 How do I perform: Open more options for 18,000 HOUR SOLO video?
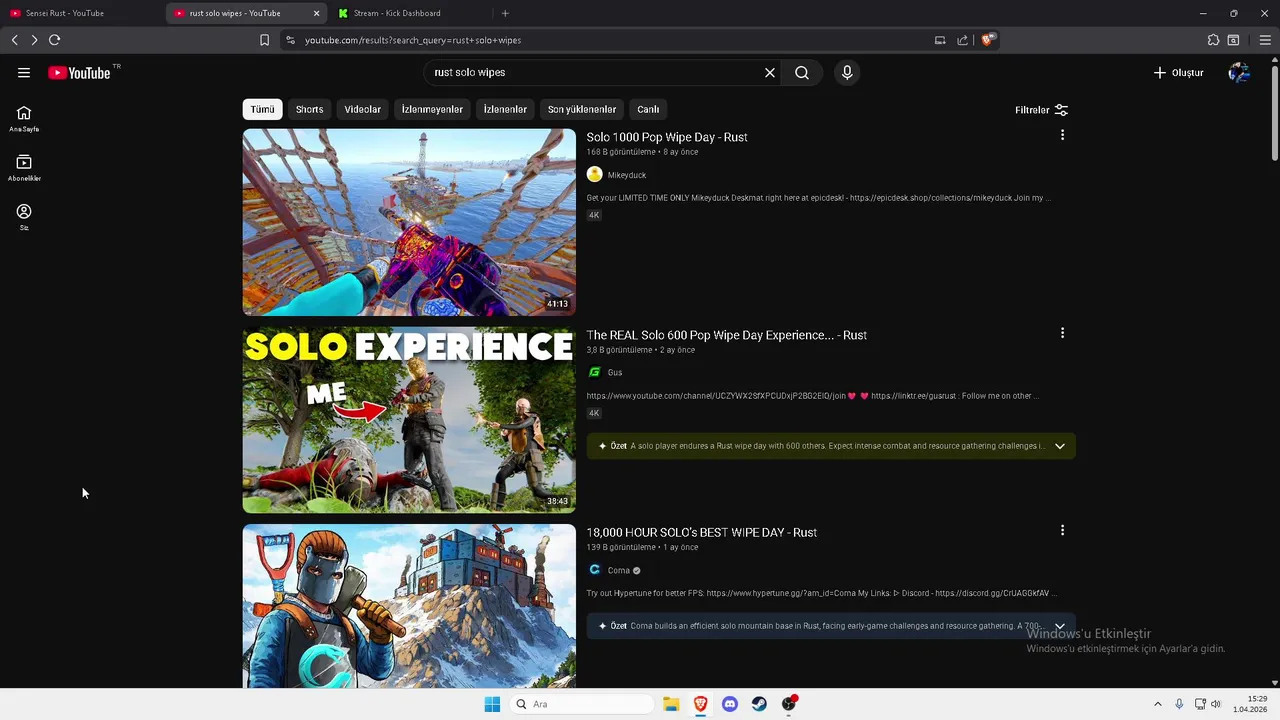pyautogui.click(x=1062, y=530)
